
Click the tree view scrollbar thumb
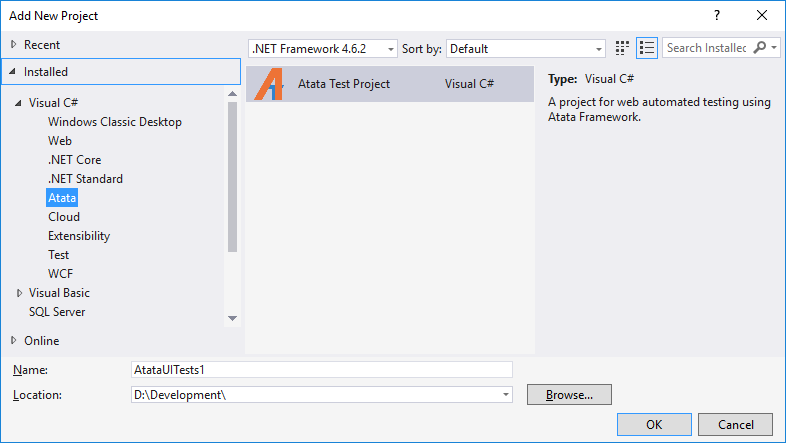232,176
